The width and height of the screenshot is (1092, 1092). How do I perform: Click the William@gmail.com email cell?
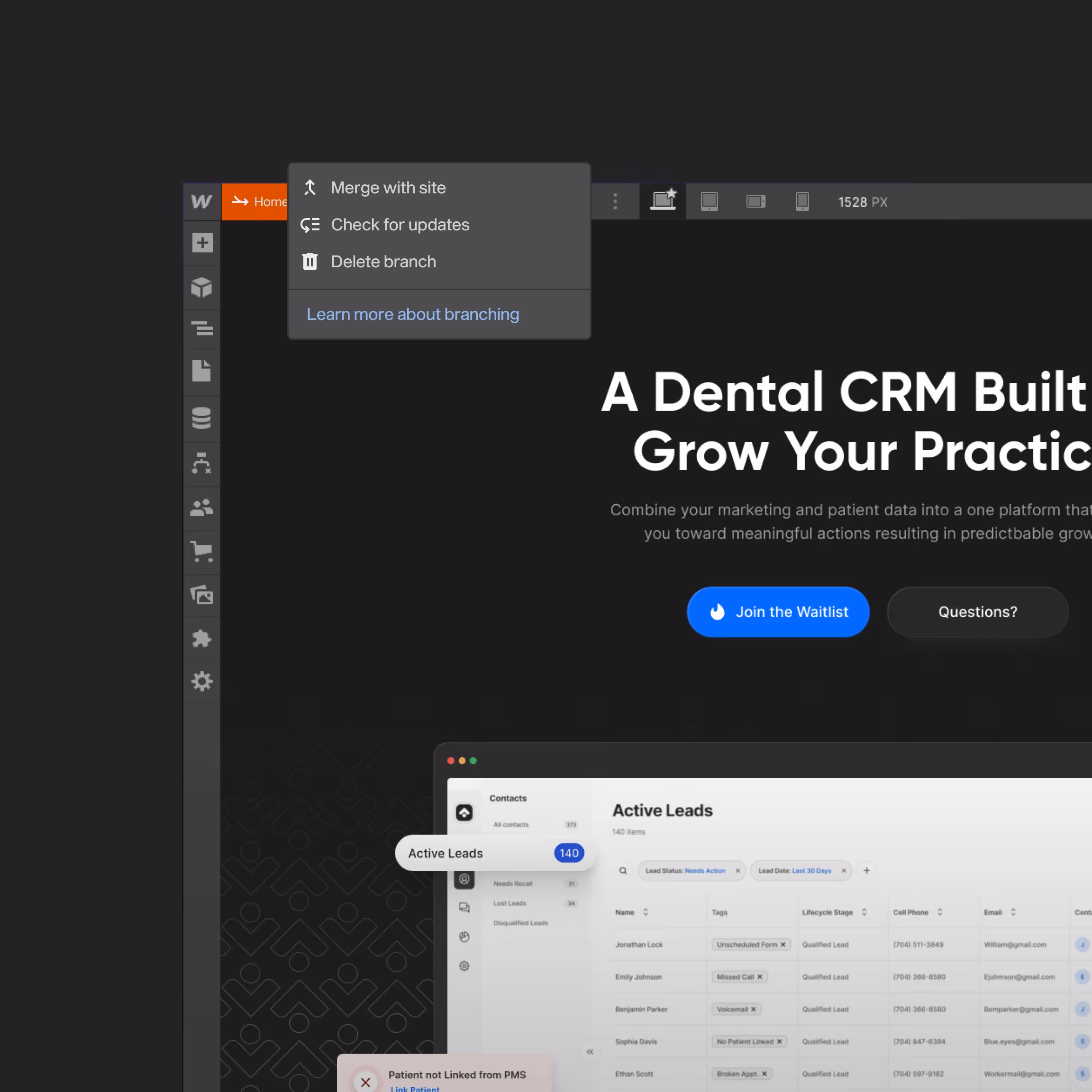pos(1015,945)
